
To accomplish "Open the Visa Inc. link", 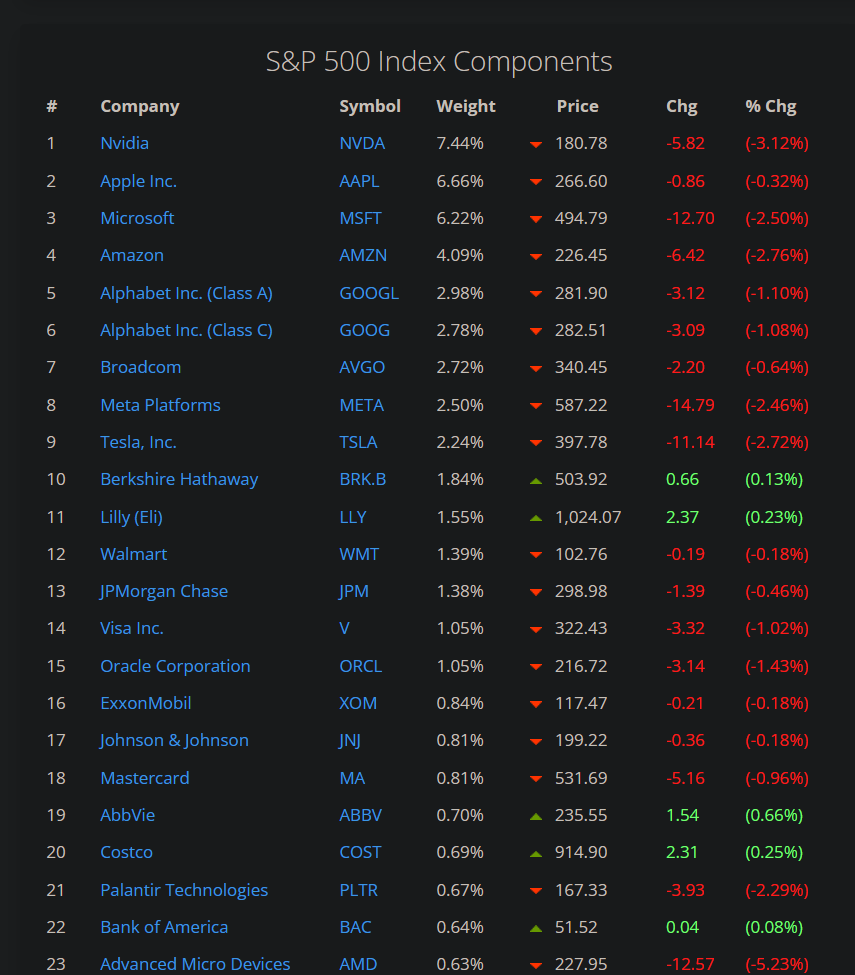I will tap(132, 629).
